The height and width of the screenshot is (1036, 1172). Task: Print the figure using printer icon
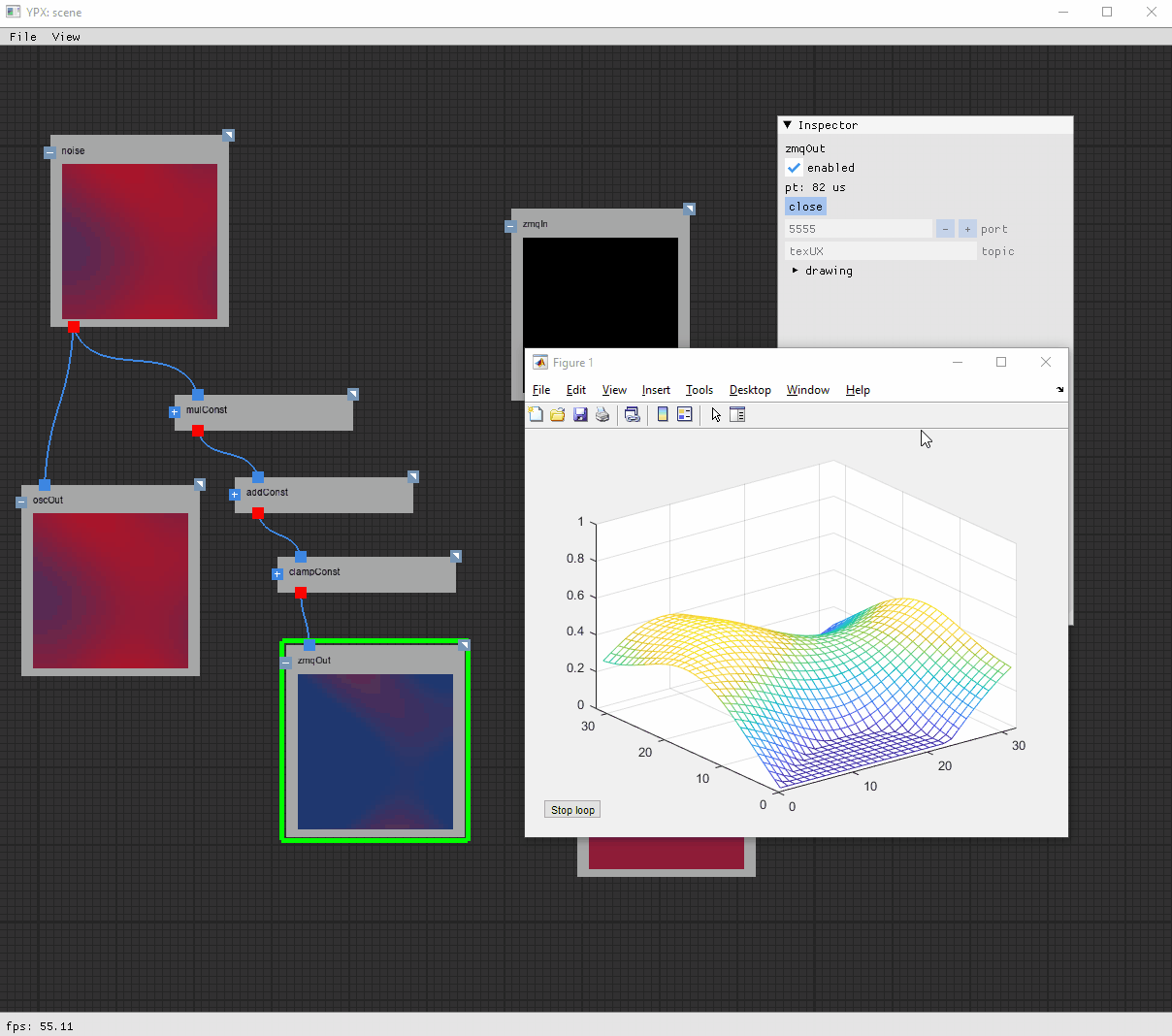click(x=602, y=414)
